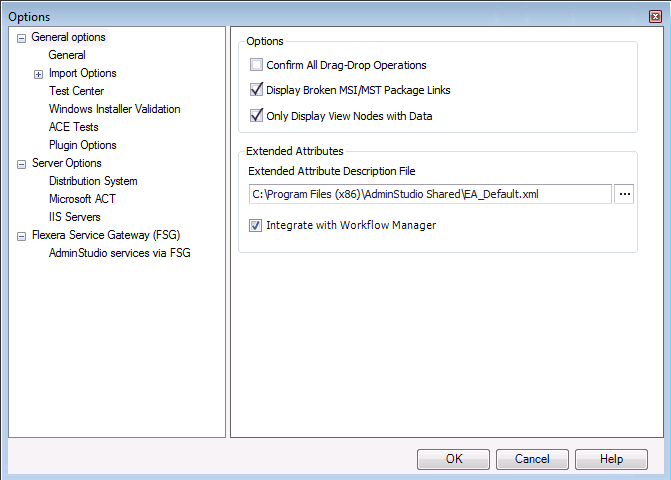Click the Extended Attribute Description File path field
The image size is (671, 480).
(x=430, y=194)
